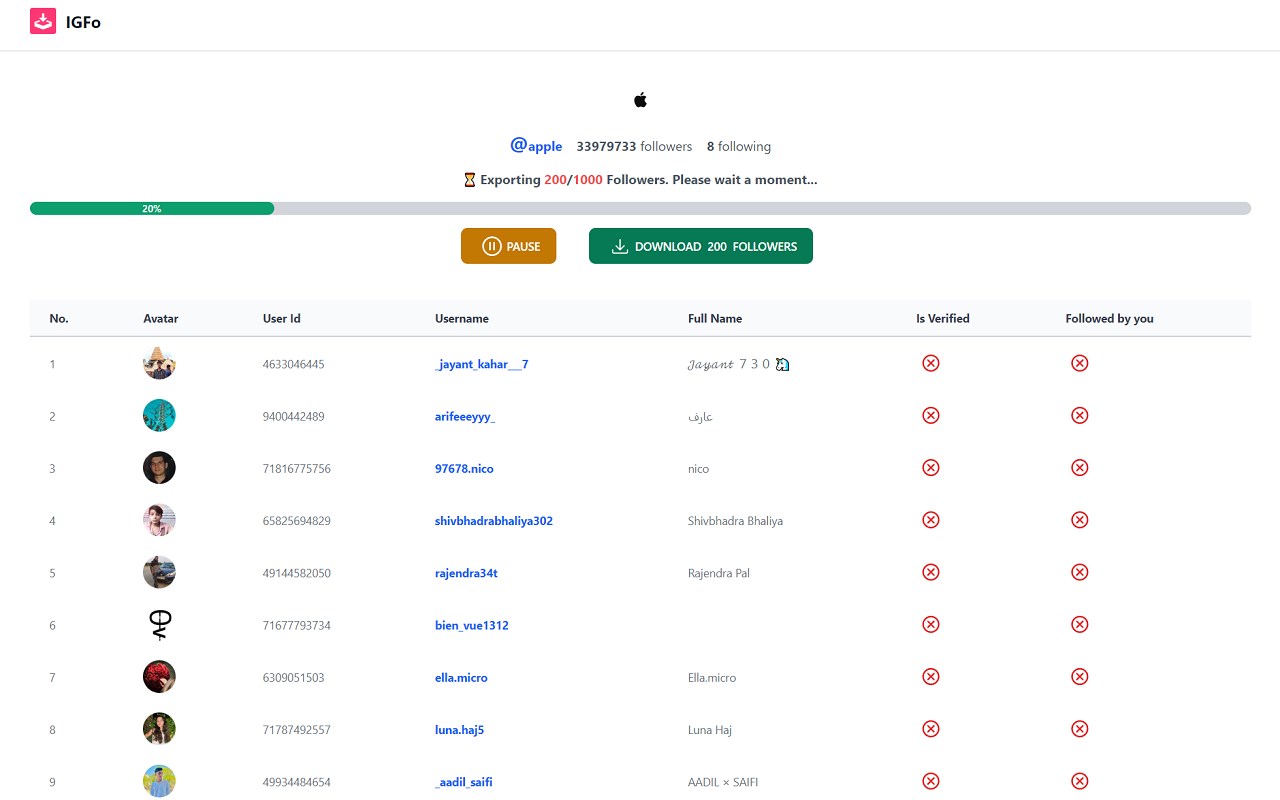
Task: Click Followed by you icon for rajendra34t
Action: click(1080, 572)
